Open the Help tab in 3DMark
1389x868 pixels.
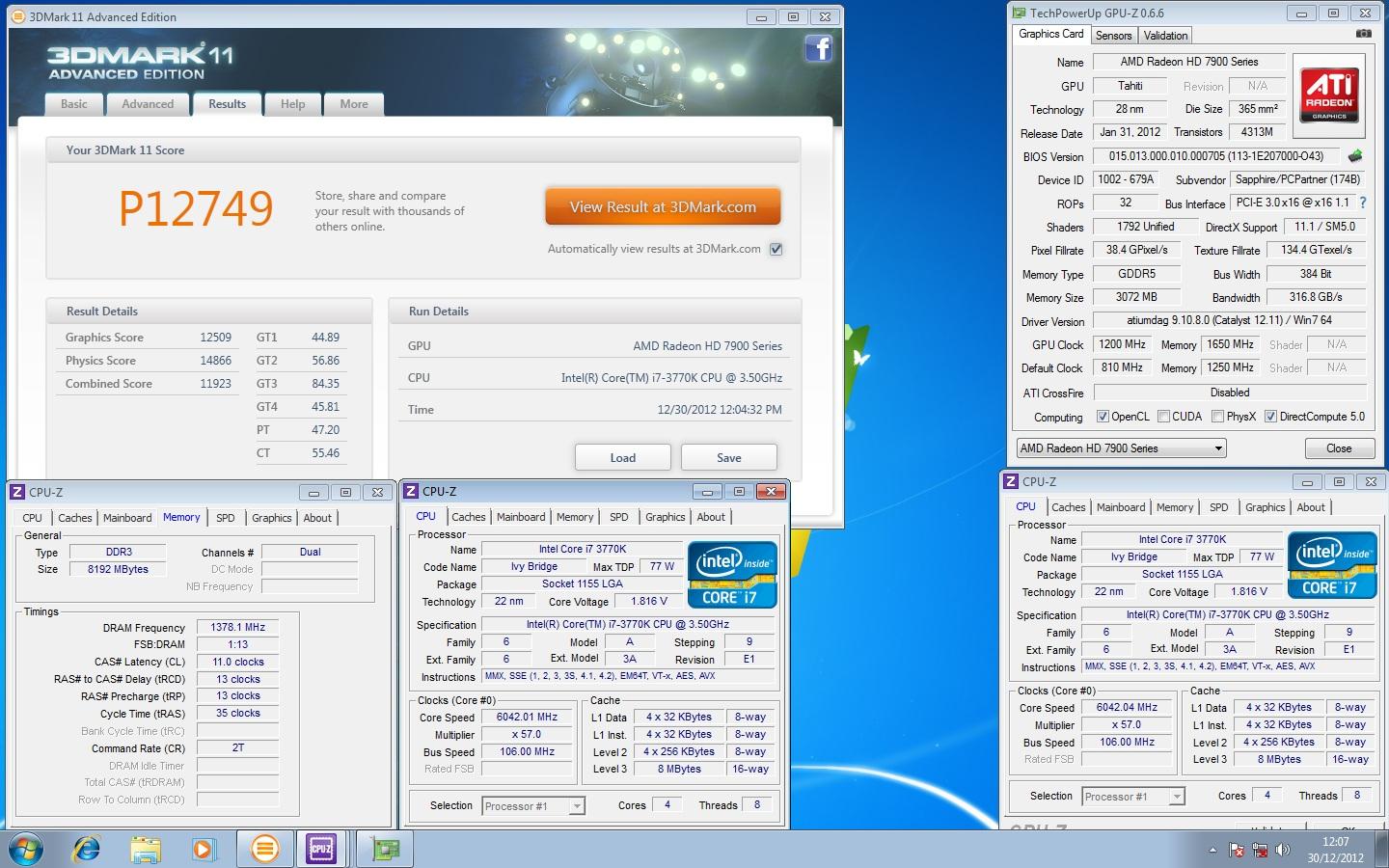click(x=292, y=104)
